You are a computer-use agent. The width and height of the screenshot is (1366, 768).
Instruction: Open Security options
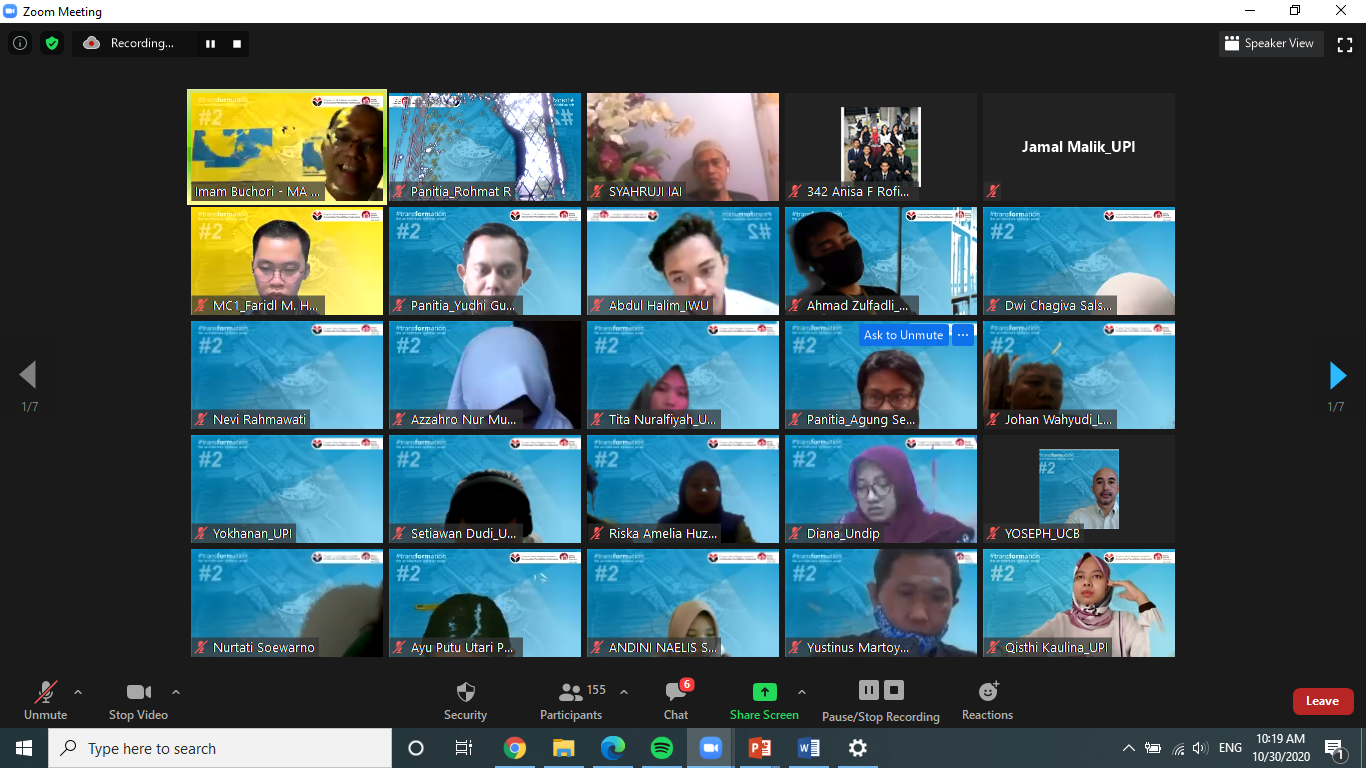click(465, 700)
